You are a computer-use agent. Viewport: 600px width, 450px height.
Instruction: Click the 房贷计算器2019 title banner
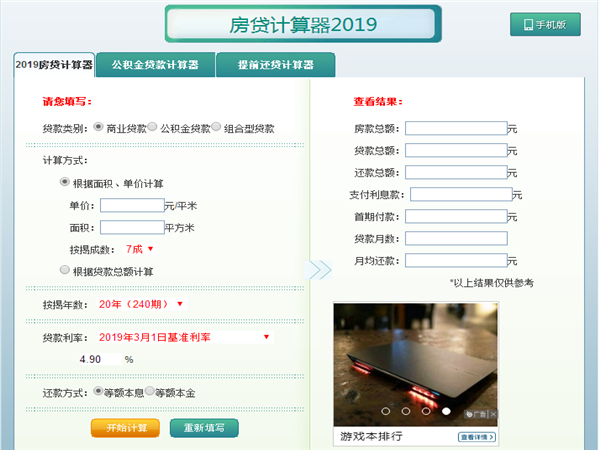click(303, 24)
